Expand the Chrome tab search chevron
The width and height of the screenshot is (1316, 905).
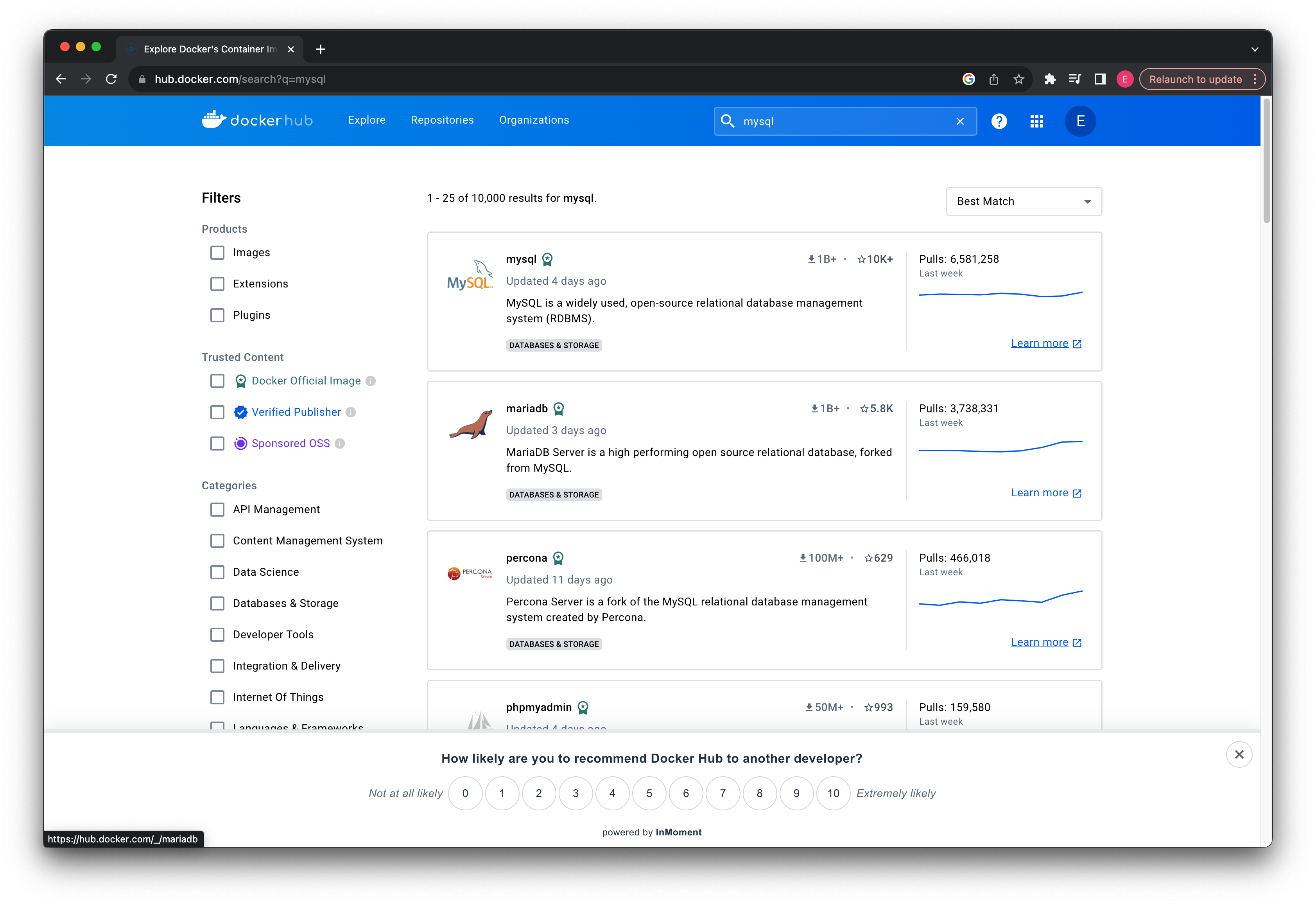pyautogui.click(x=1254, y=49)
